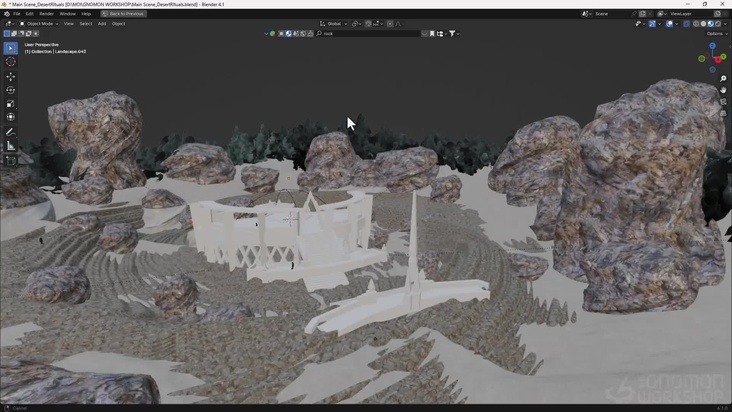Click the ViewLayer name field
This screenshot has width=732, height=412.
[x=691, y=14]
